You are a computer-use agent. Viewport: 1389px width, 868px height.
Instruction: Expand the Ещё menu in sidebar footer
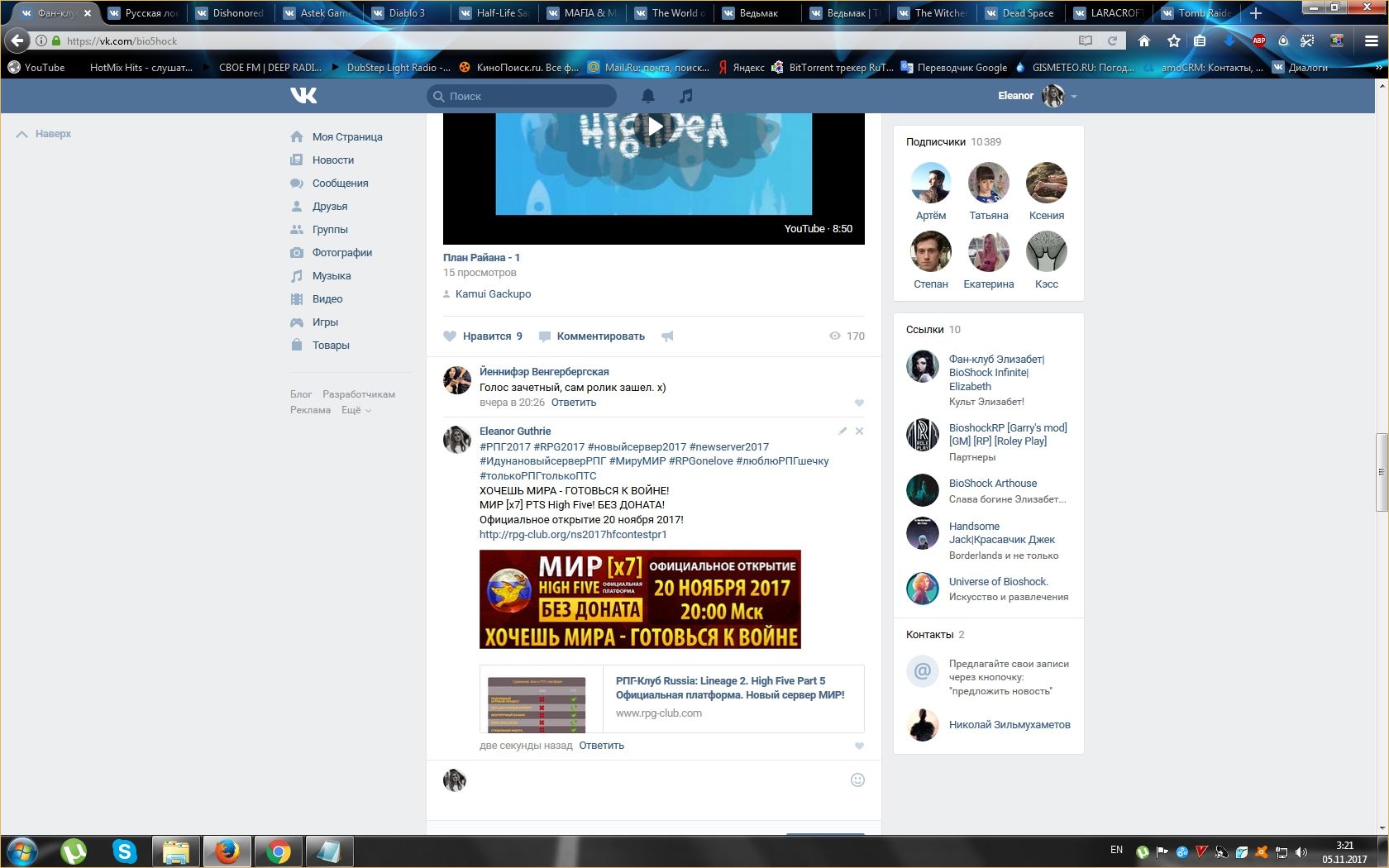356,410
